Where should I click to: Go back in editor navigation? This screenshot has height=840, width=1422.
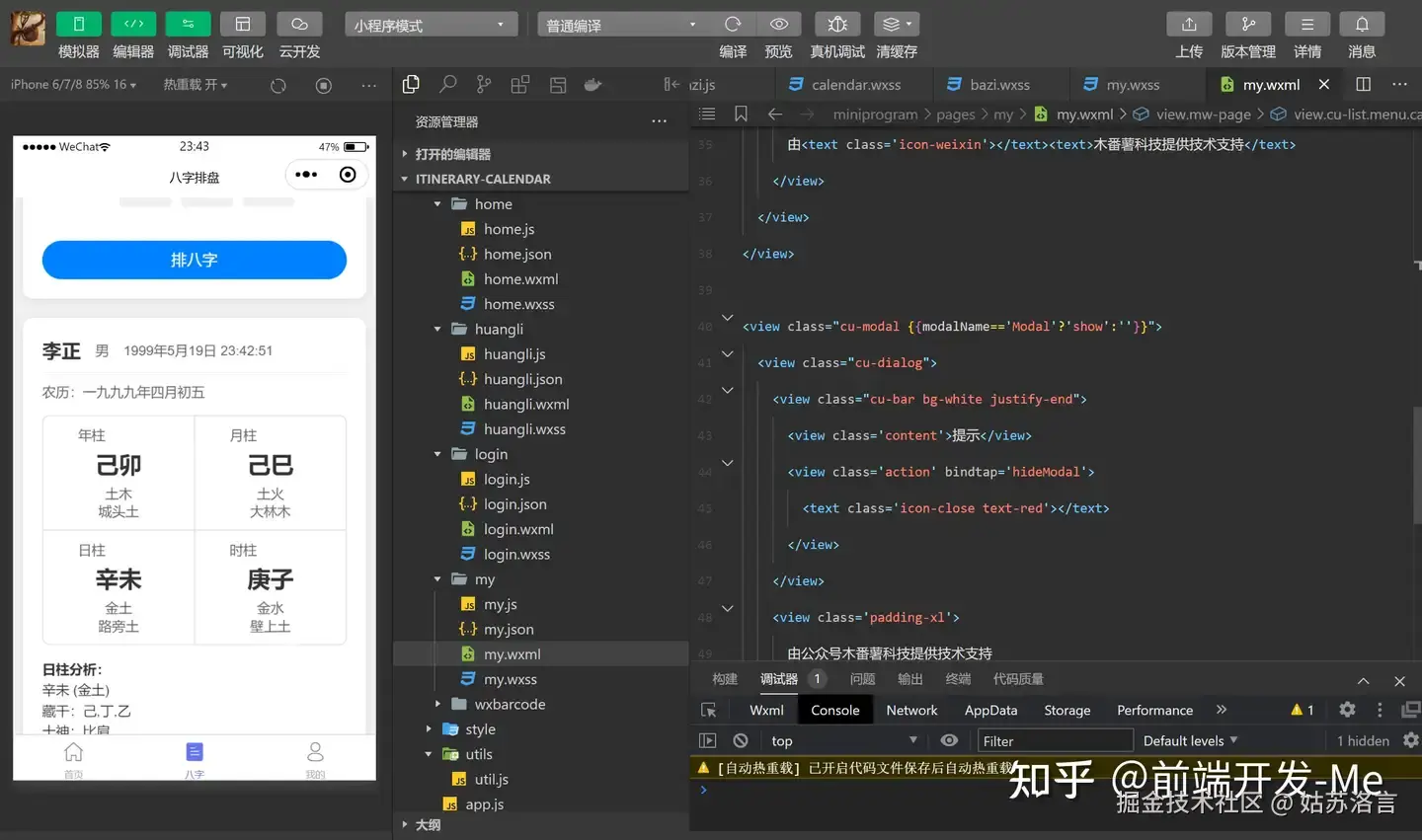point(775,115)
